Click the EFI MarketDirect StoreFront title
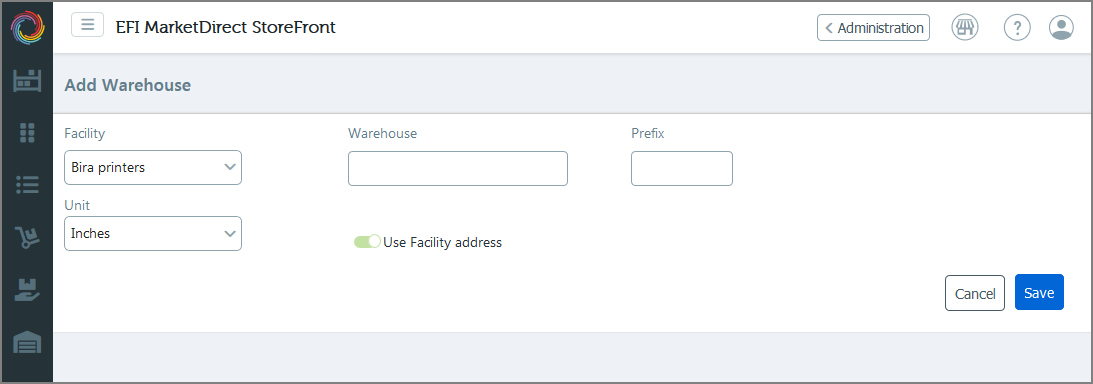Screen dimensions: 1093x384 coord(225,27)
